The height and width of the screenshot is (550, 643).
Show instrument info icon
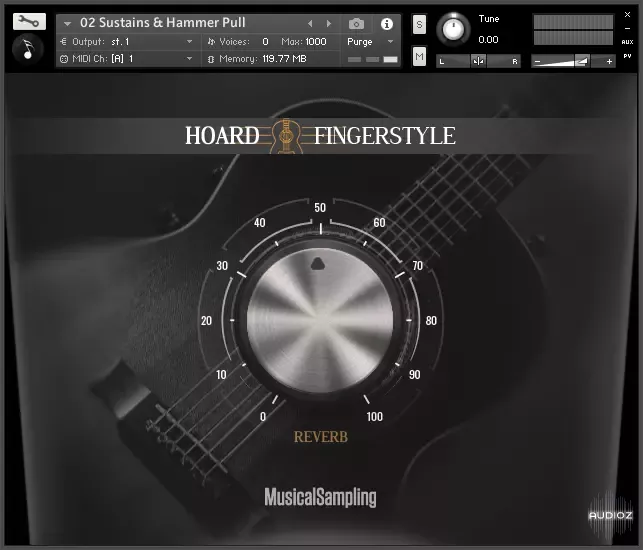click(x=386, y=24)
